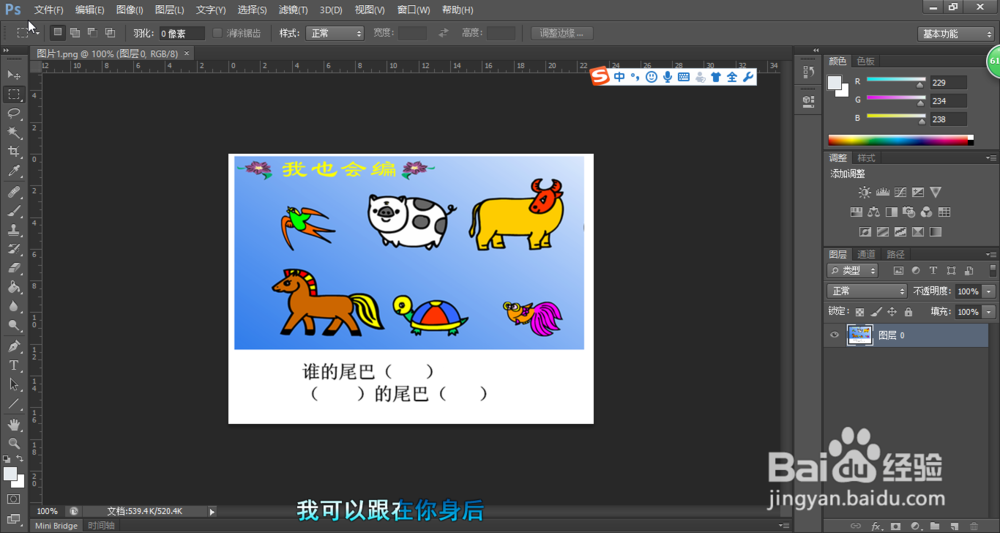
Task: Enable Intersect with selection mode
Action: point(110,33)
